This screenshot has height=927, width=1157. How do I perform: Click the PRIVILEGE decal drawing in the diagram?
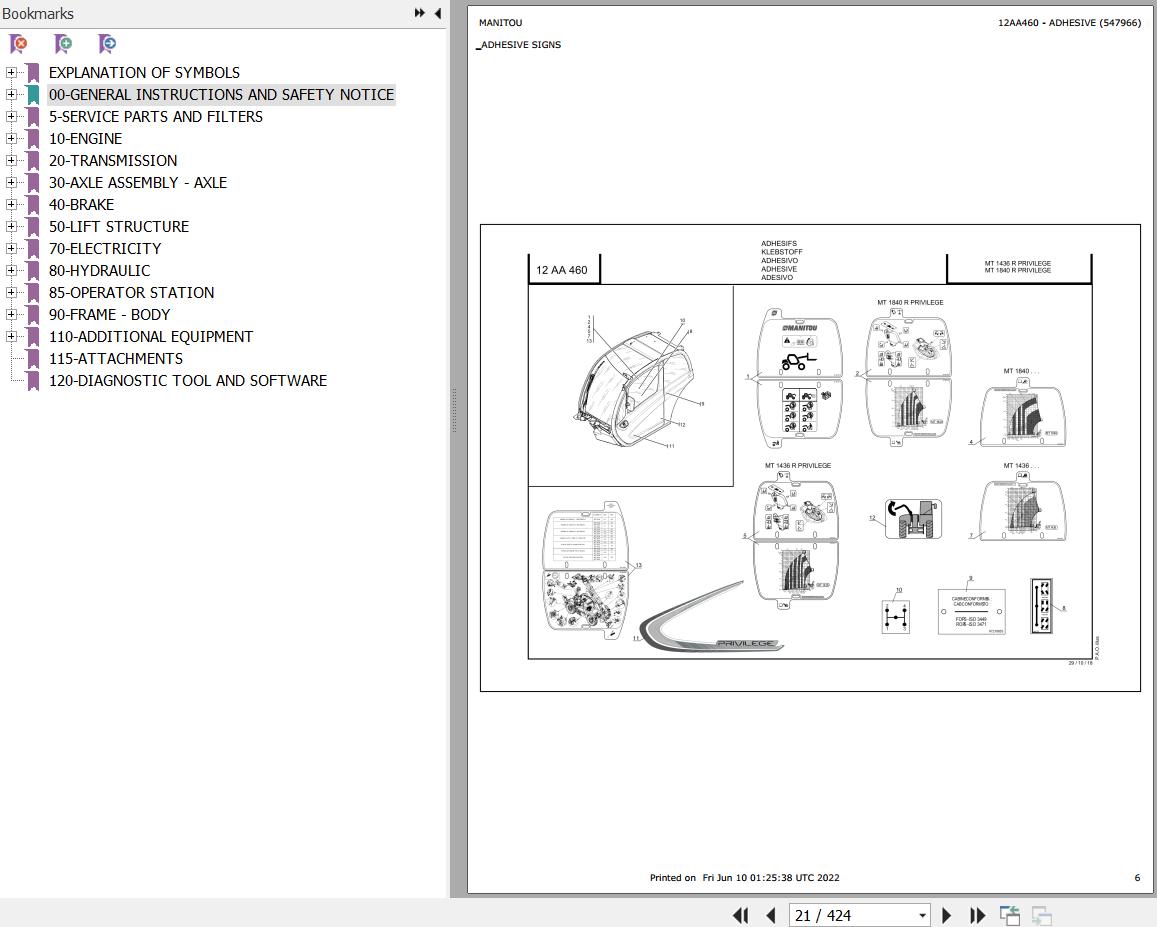(x=711, y=617)
